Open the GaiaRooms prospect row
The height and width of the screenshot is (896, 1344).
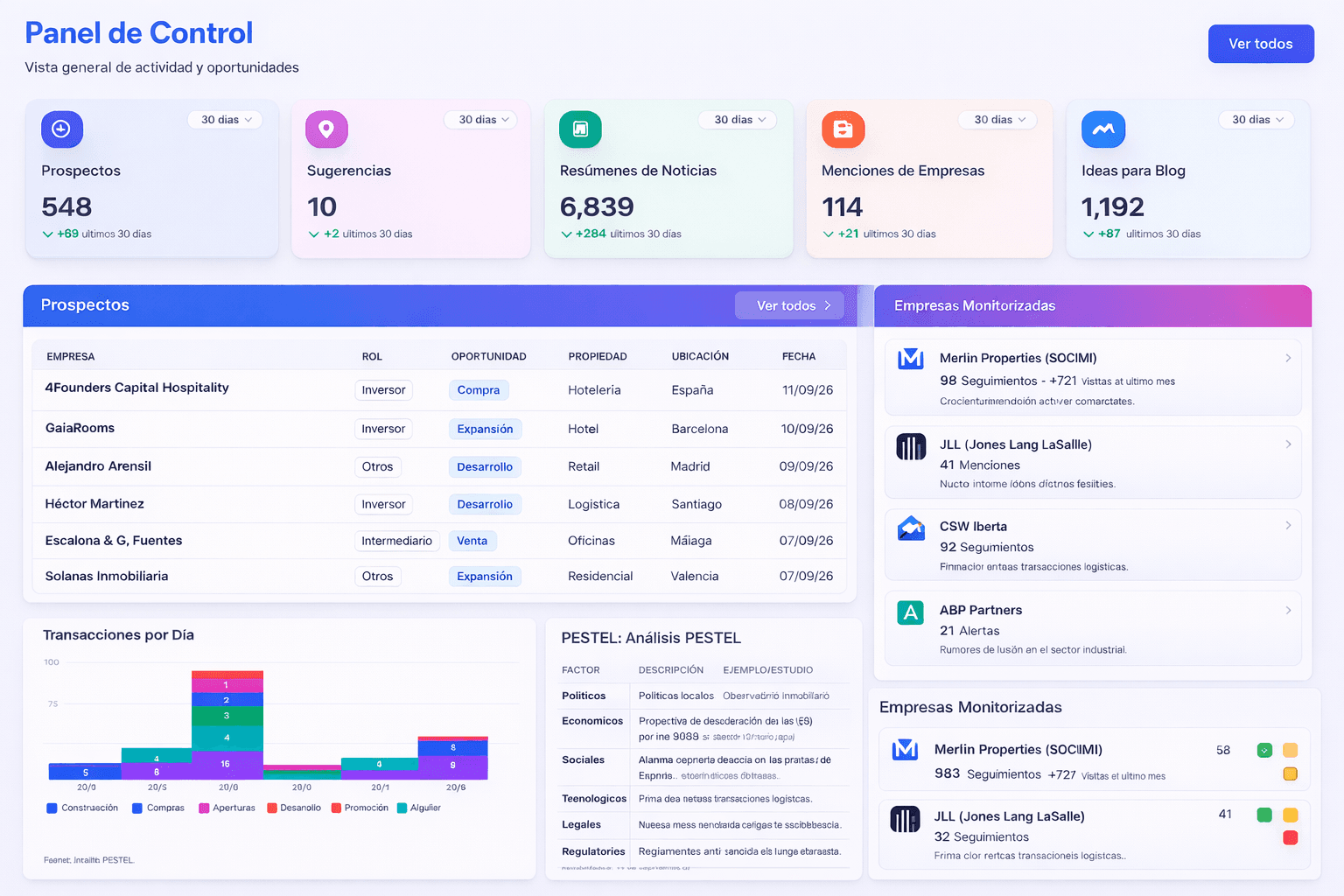point(80,428)
